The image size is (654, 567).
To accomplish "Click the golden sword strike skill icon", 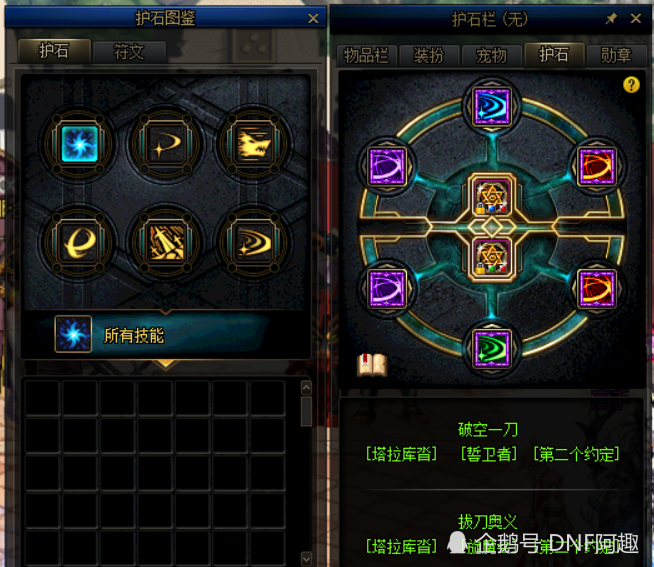I will point(166,242).
